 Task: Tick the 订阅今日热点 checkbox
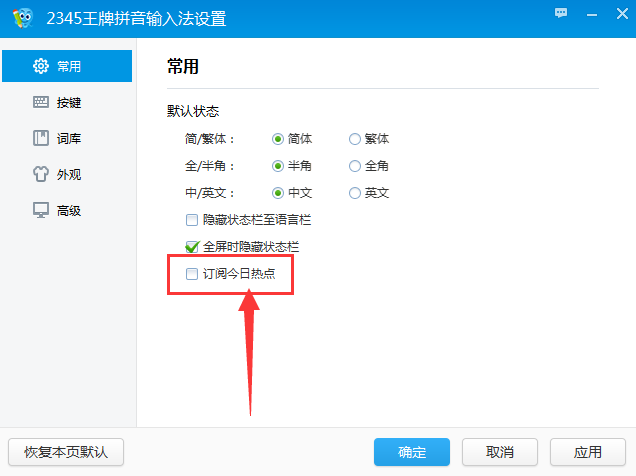pos(191,274)
